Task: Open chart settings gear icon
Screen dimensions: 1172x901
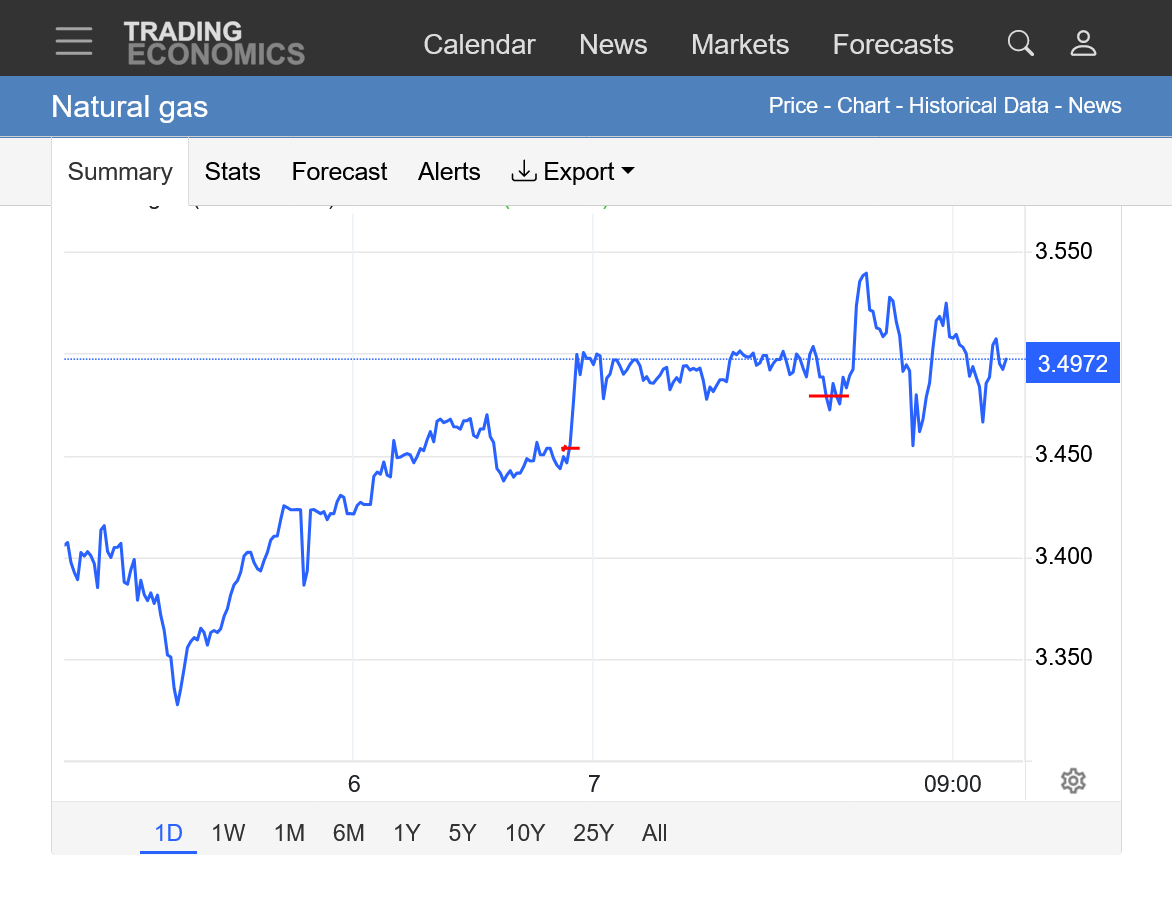Action: (x=1073, y=781)
